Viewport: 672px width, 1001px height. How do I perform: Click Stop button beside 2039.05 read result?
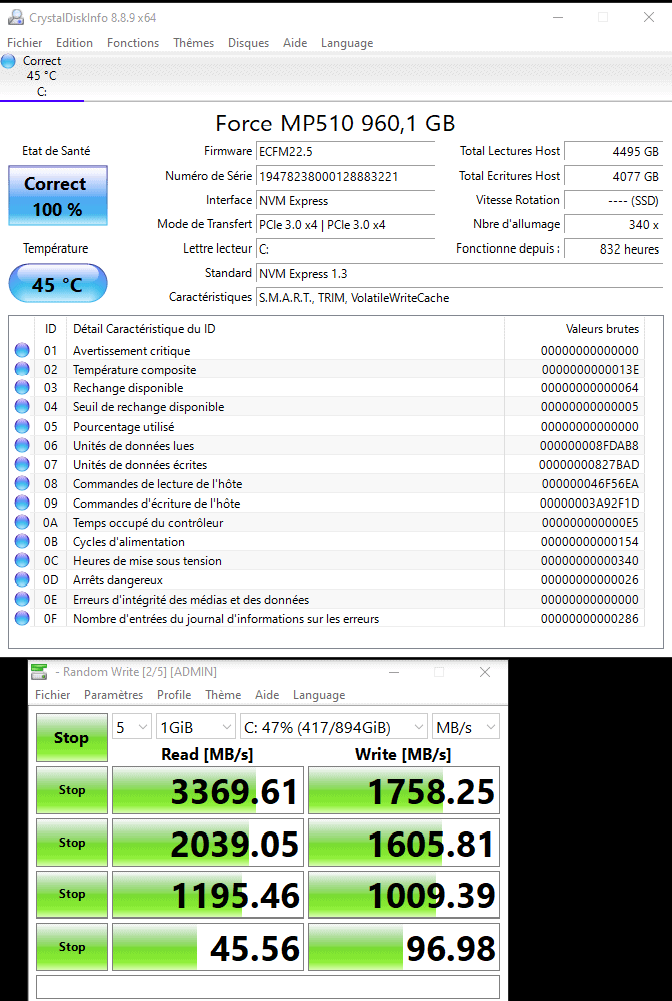(71, 843)
